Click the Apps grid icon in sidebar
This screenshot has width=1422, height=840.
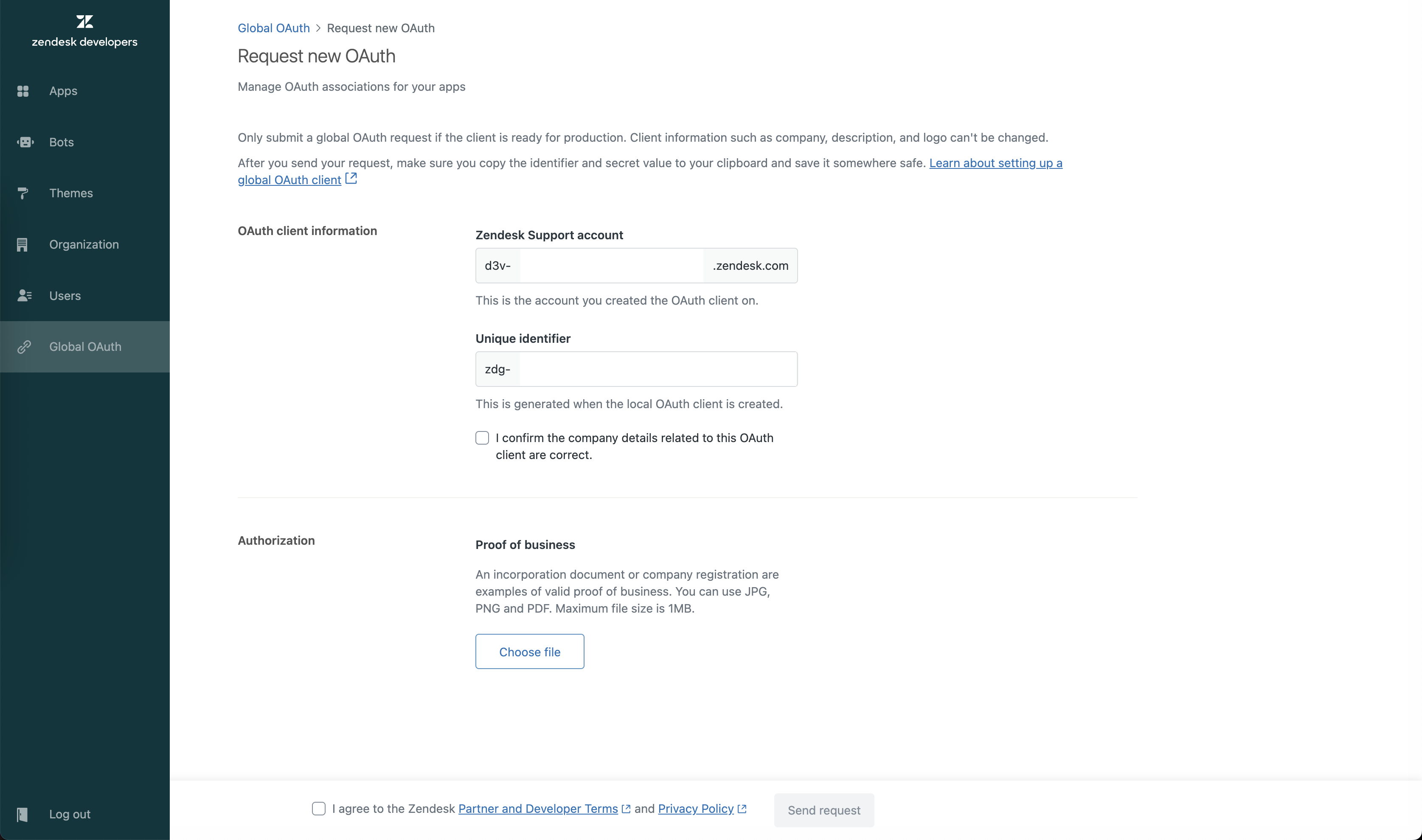(x=22, y=91)
